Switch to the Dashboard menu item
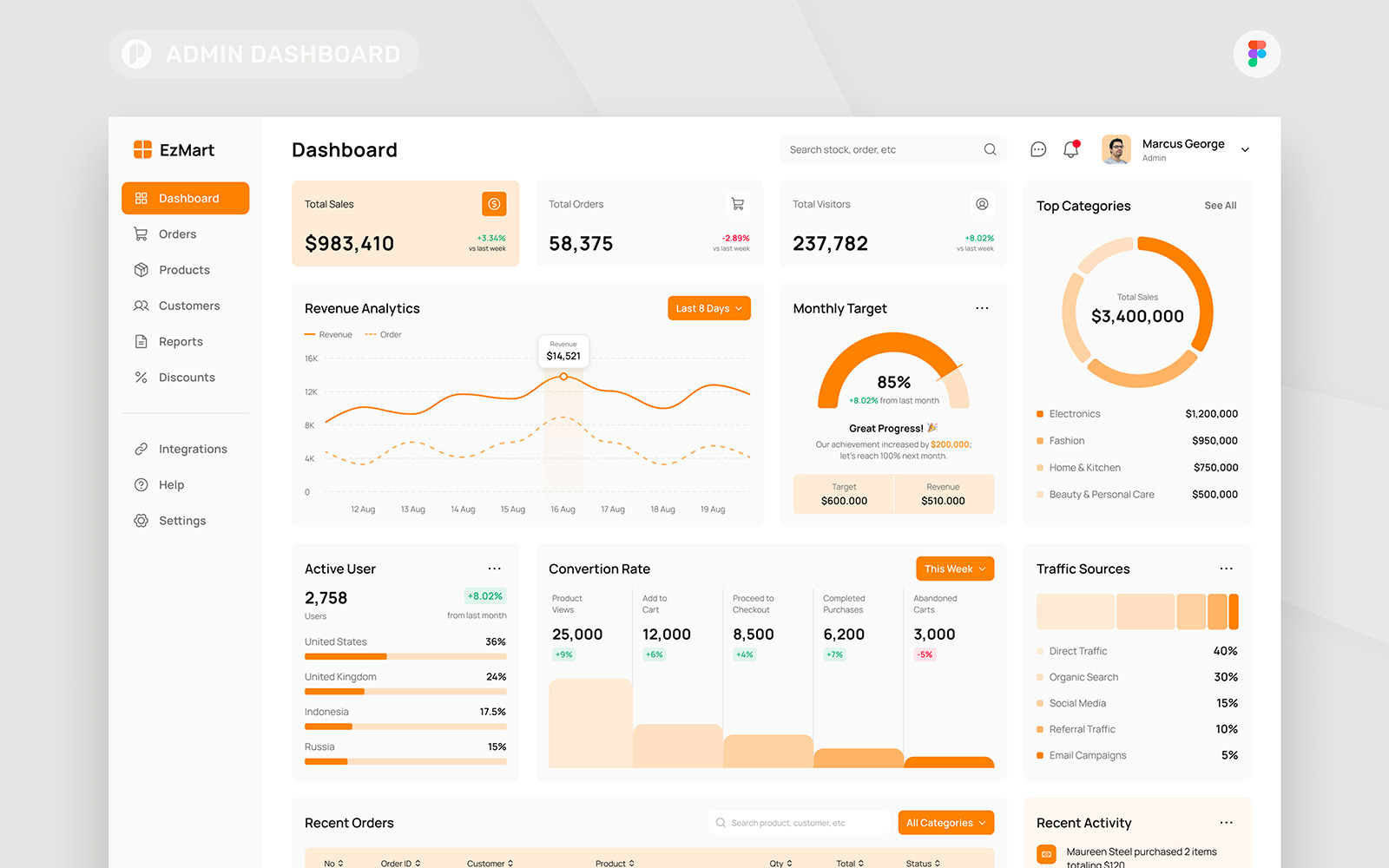This screenshot has width=1389, height=868. (185, 198)
